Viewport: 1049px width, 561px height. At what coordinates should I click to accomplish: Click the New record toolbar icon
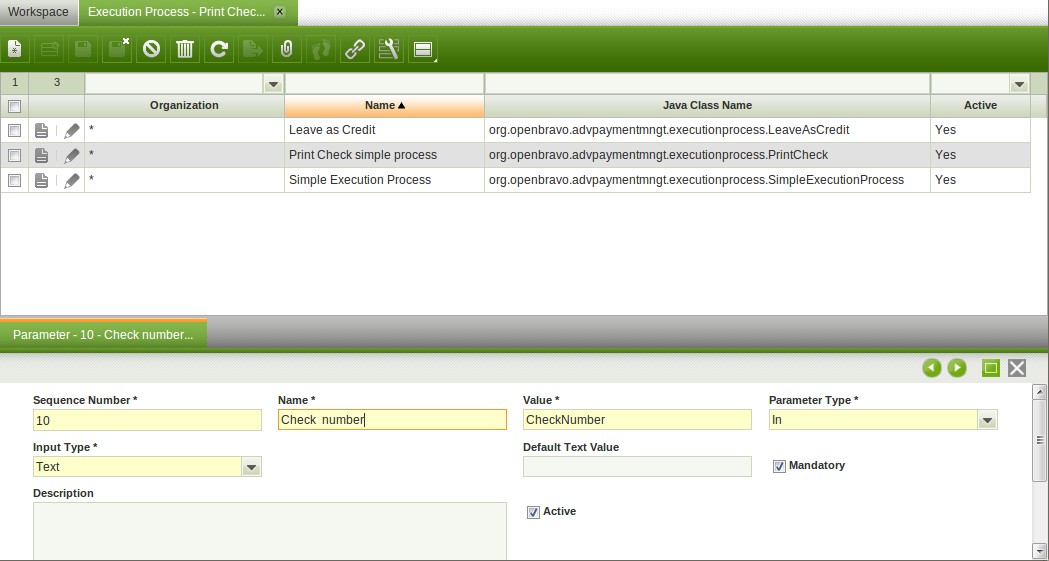click(x=15, y=49)
